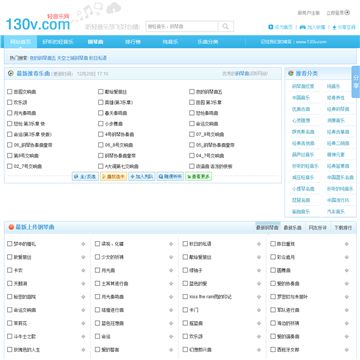Add 罗密欧与朱丽叶 using its plus icon
The height and width of the screenshot is (360, 360).
(347, 297)
